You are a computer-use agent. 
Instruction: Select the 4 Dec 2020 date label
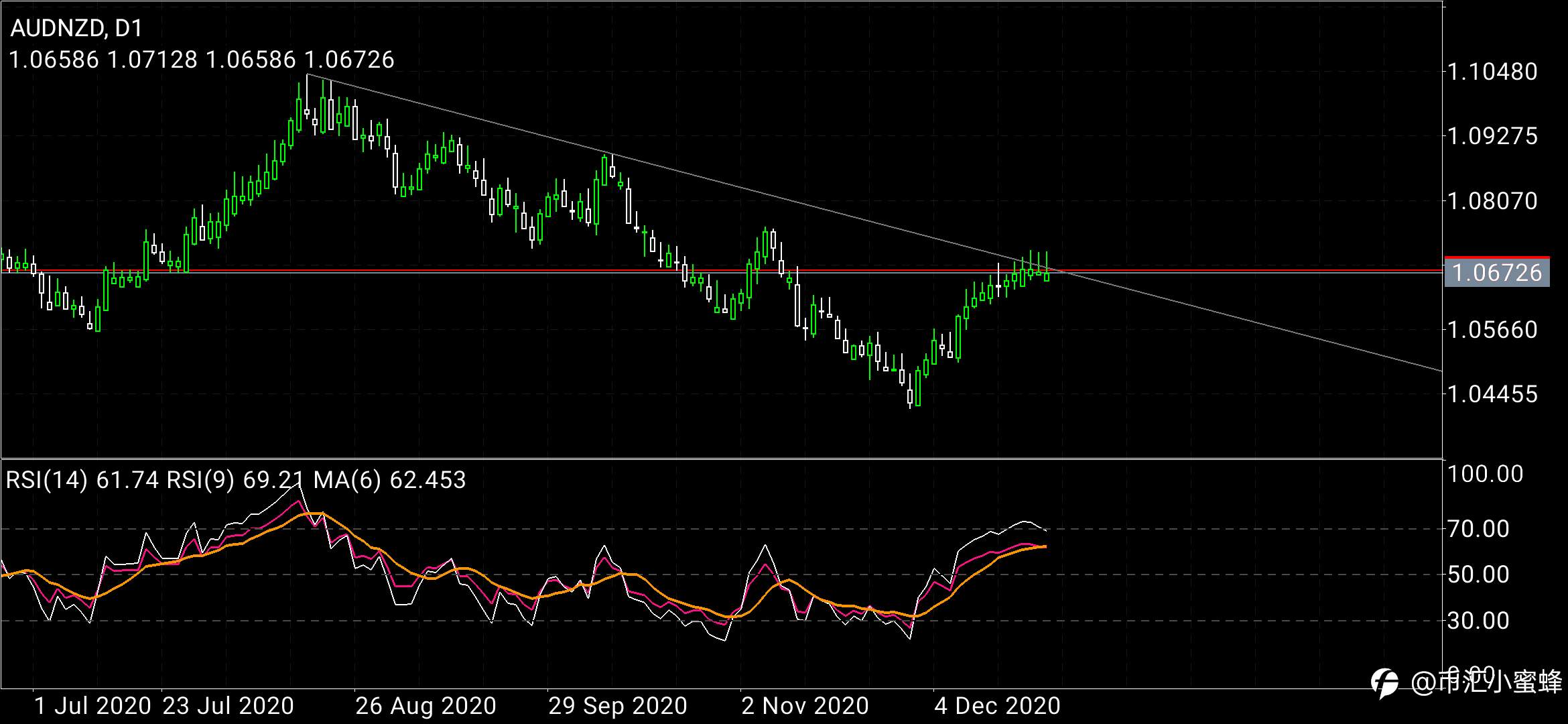[x=998, y=705]
